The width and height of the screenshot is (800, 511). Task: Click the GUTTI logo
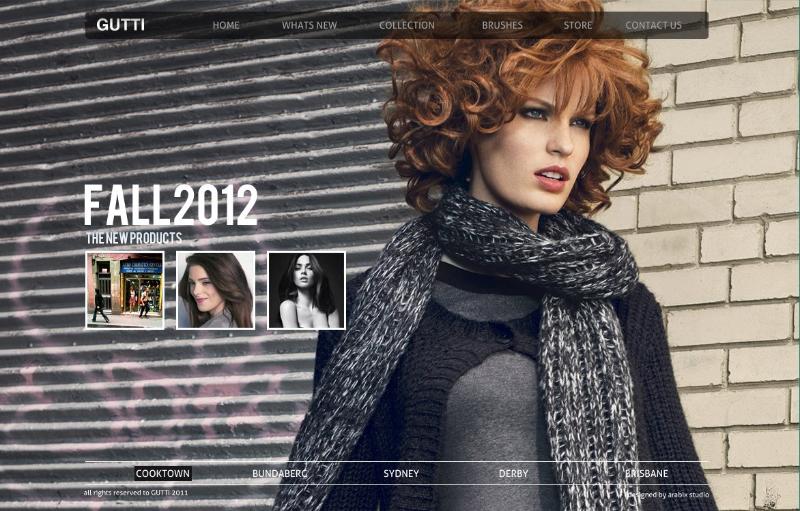[x=120, y=25]
